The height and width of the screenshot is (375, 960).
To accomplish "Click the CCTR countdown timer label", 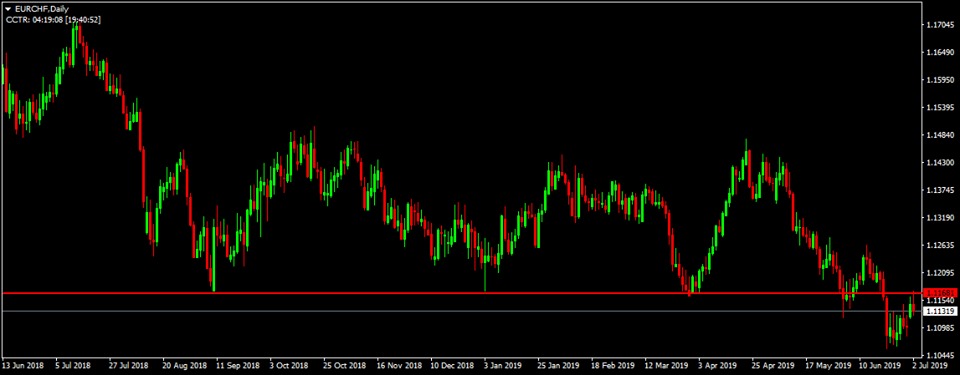I will pos(53,20).
